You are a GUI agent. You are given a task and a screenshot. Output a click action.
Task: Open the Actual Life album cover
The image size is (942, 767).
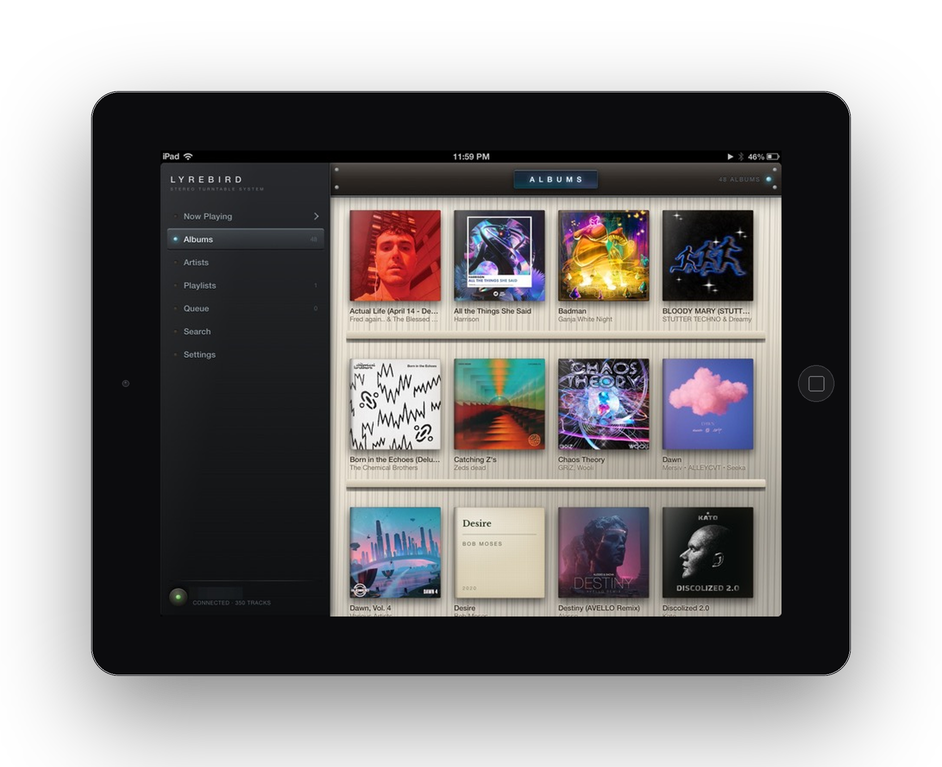click(x=395, y=255)
